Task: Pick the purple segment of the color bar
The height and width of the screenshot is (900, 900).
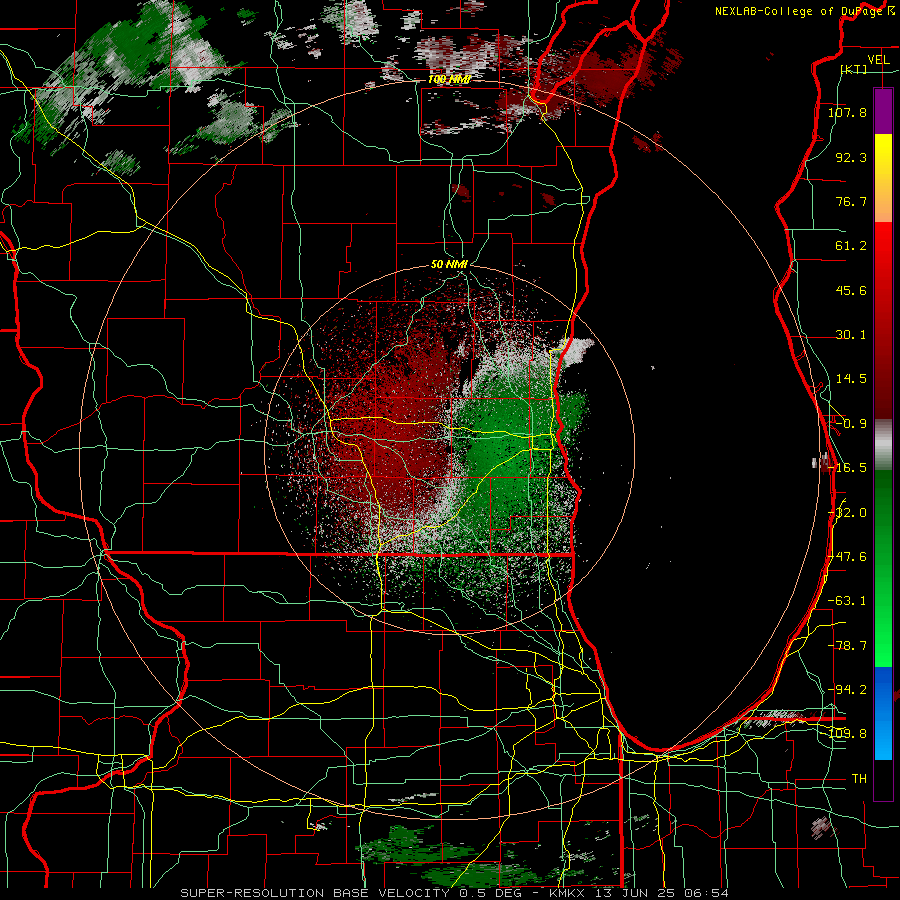Action: (x=883, y=111)
